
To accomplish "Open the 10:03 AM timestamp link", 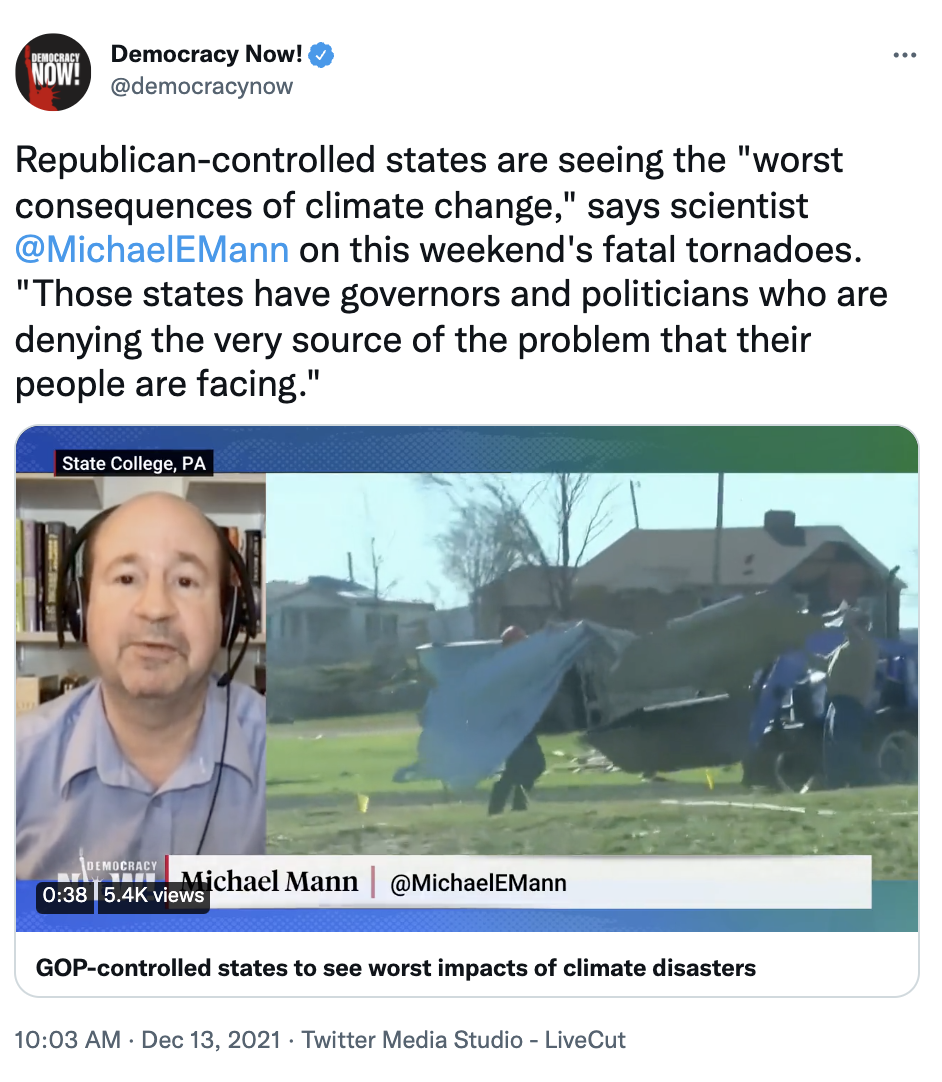I will (x=68, y=1039).
